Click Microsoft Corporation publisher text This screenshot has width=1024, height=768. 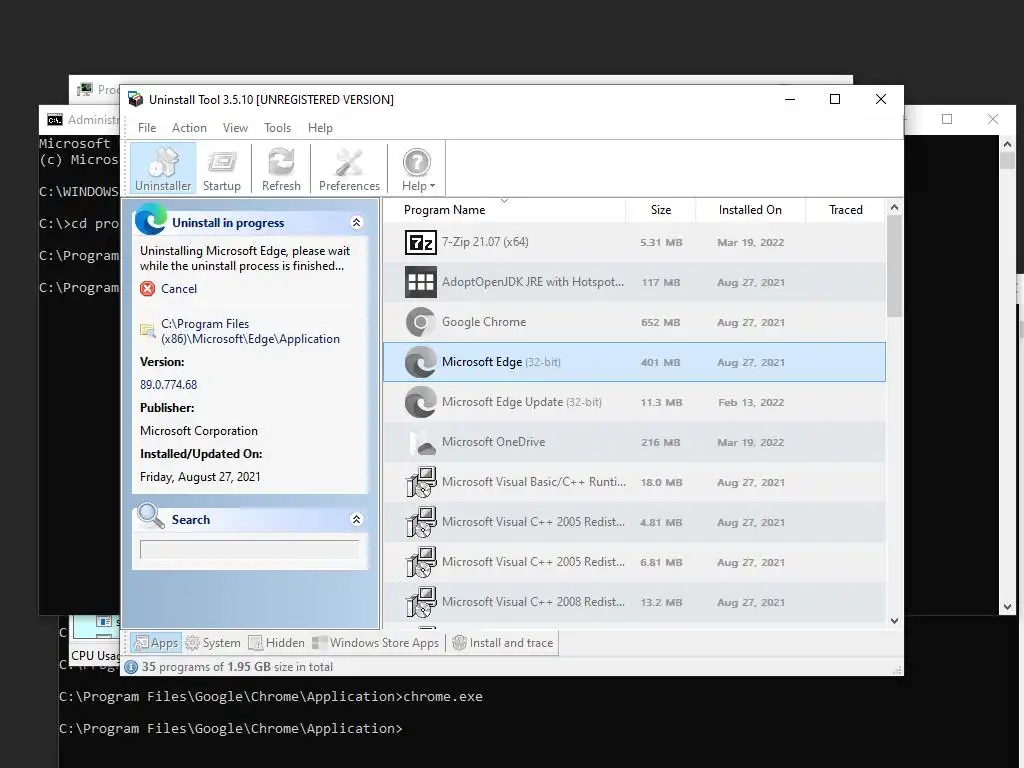[199, 431]
